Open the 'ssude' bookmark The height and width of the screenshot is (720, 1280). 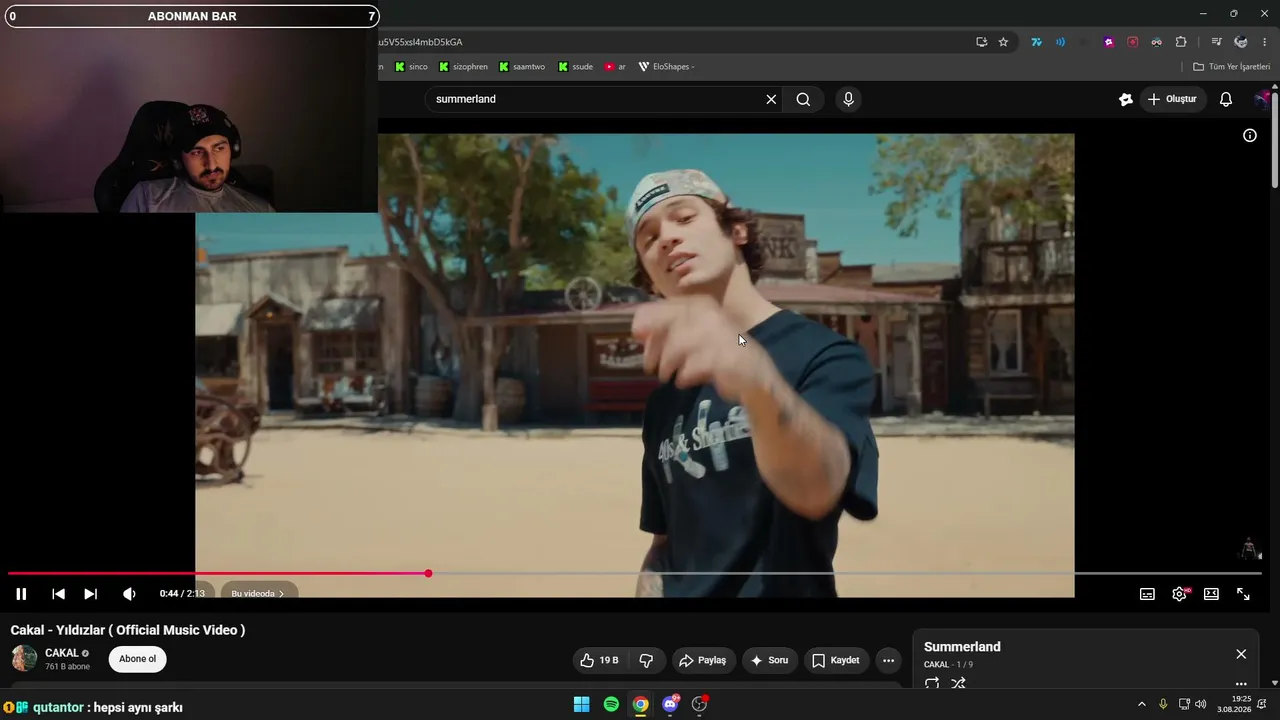575,67
